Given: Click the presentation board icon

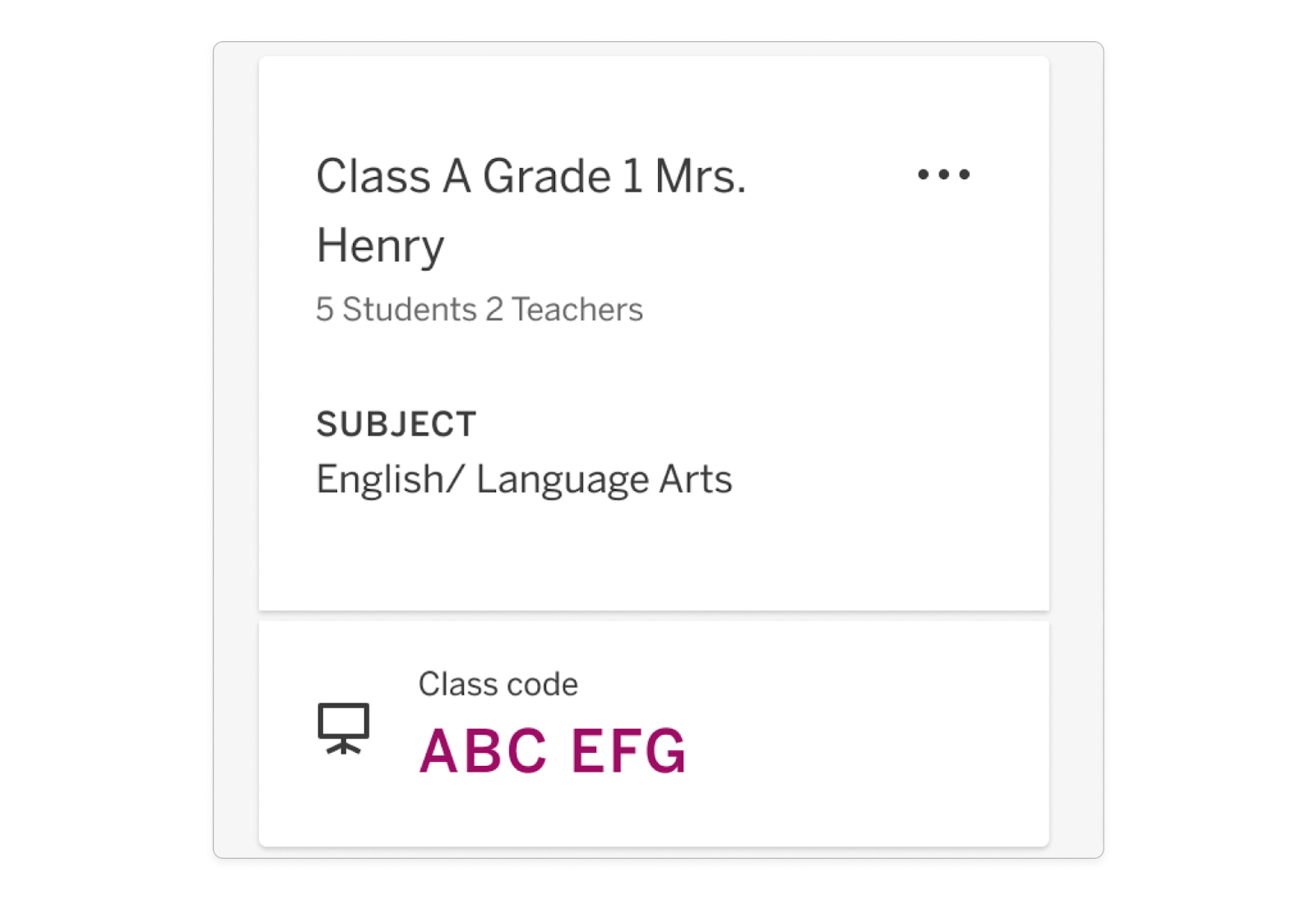Looking at the screenshot, I should point(344,729).
